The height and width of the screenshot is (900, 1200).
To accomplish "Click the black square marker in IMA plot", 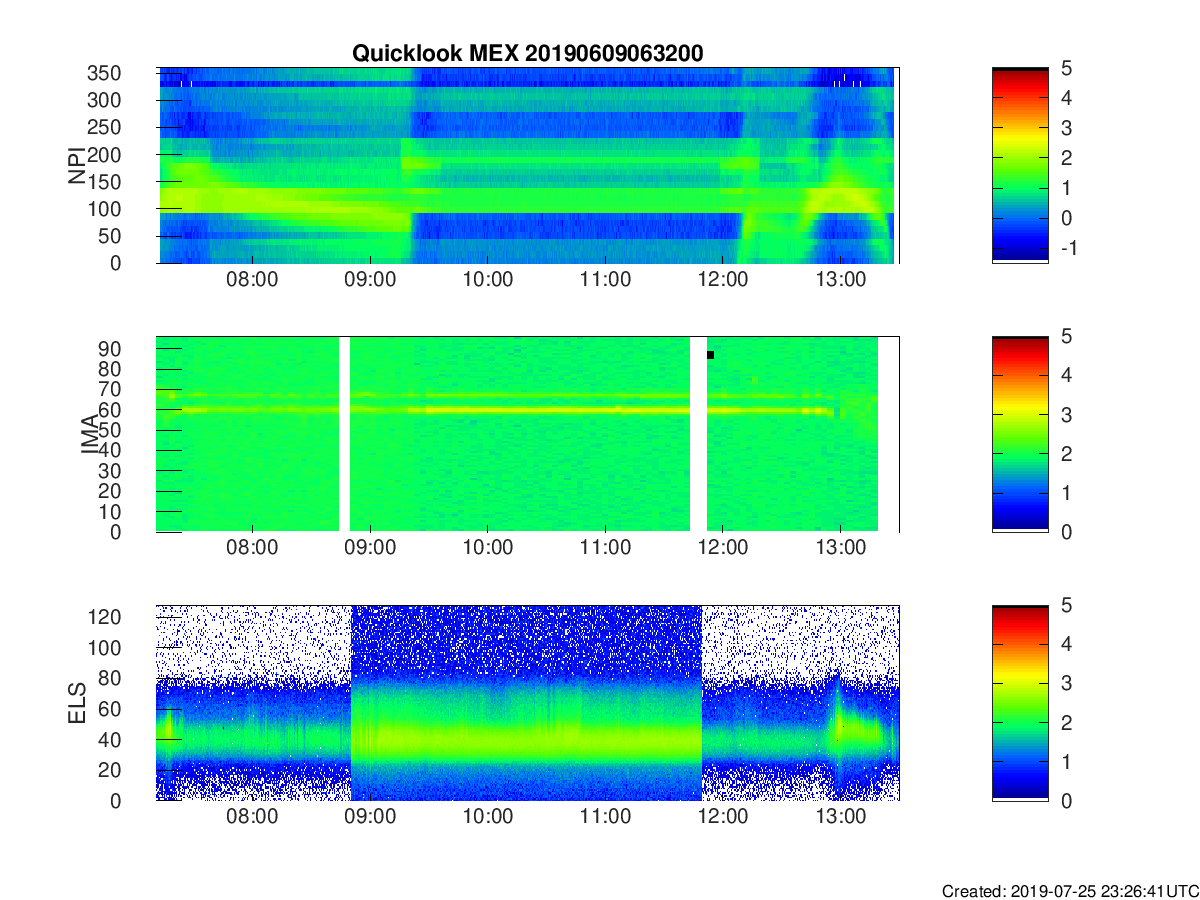I will coord(710,355).
